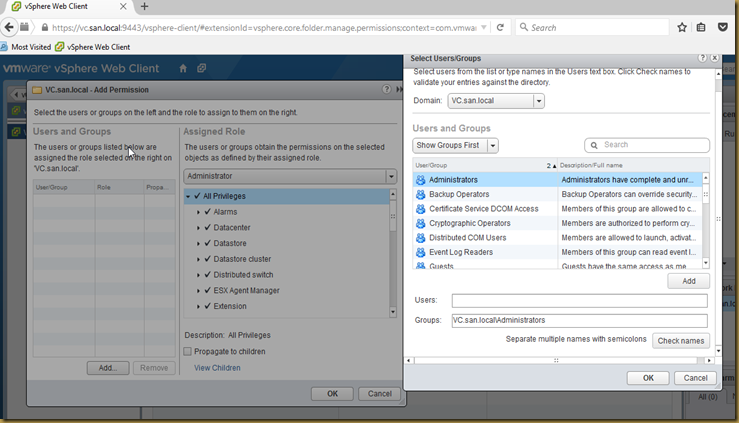The width and height of the screenshot is (739, 423).
Task: Collapse the All Privileges tree node
Action: click(x=188, y=196)
